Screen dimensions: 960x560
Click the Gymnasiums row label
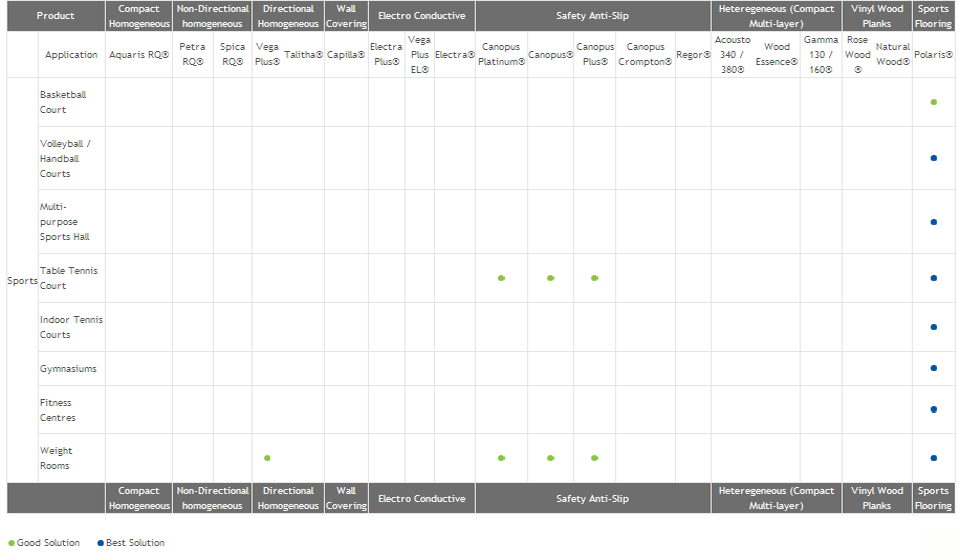pos(68,368)
